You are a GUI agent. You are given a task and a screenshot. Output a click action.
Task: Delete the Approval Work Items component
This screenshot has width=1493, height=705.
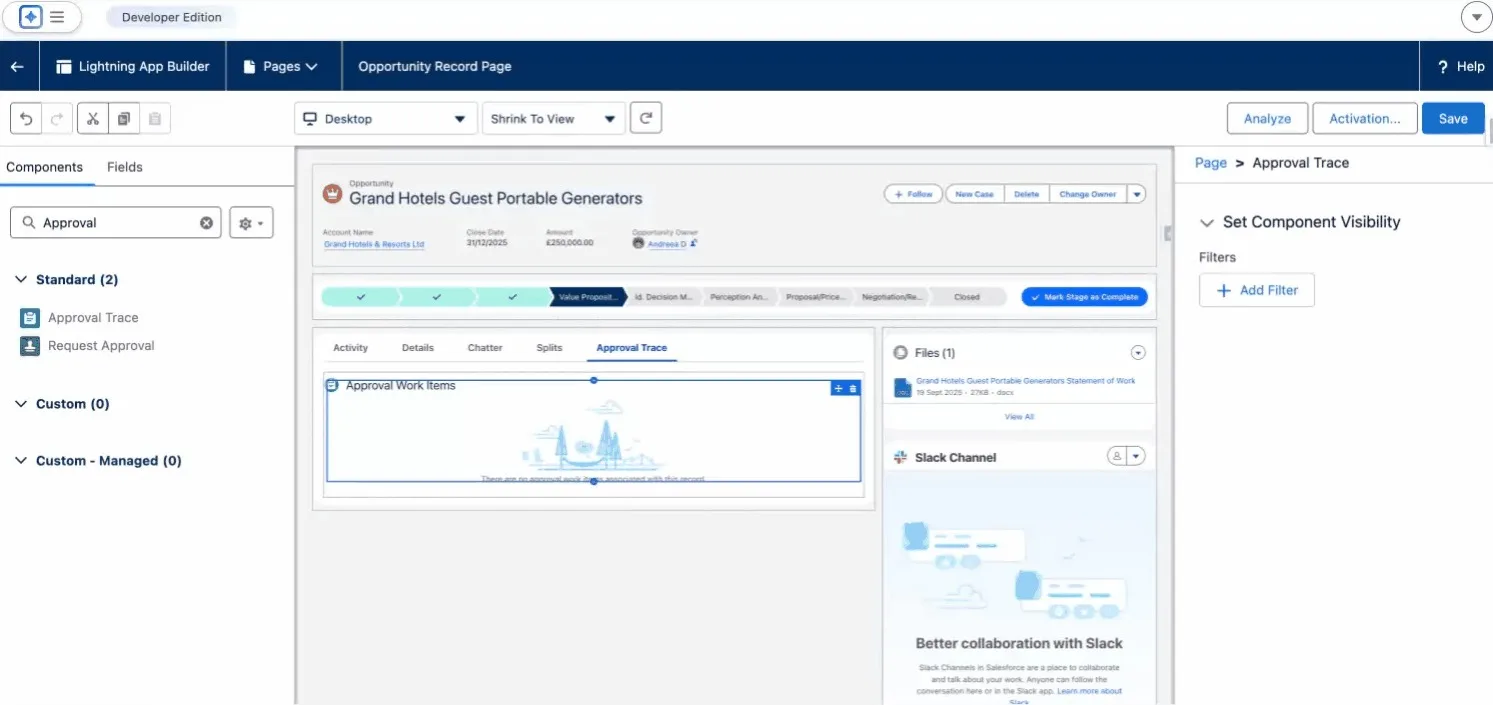[853, 389]
